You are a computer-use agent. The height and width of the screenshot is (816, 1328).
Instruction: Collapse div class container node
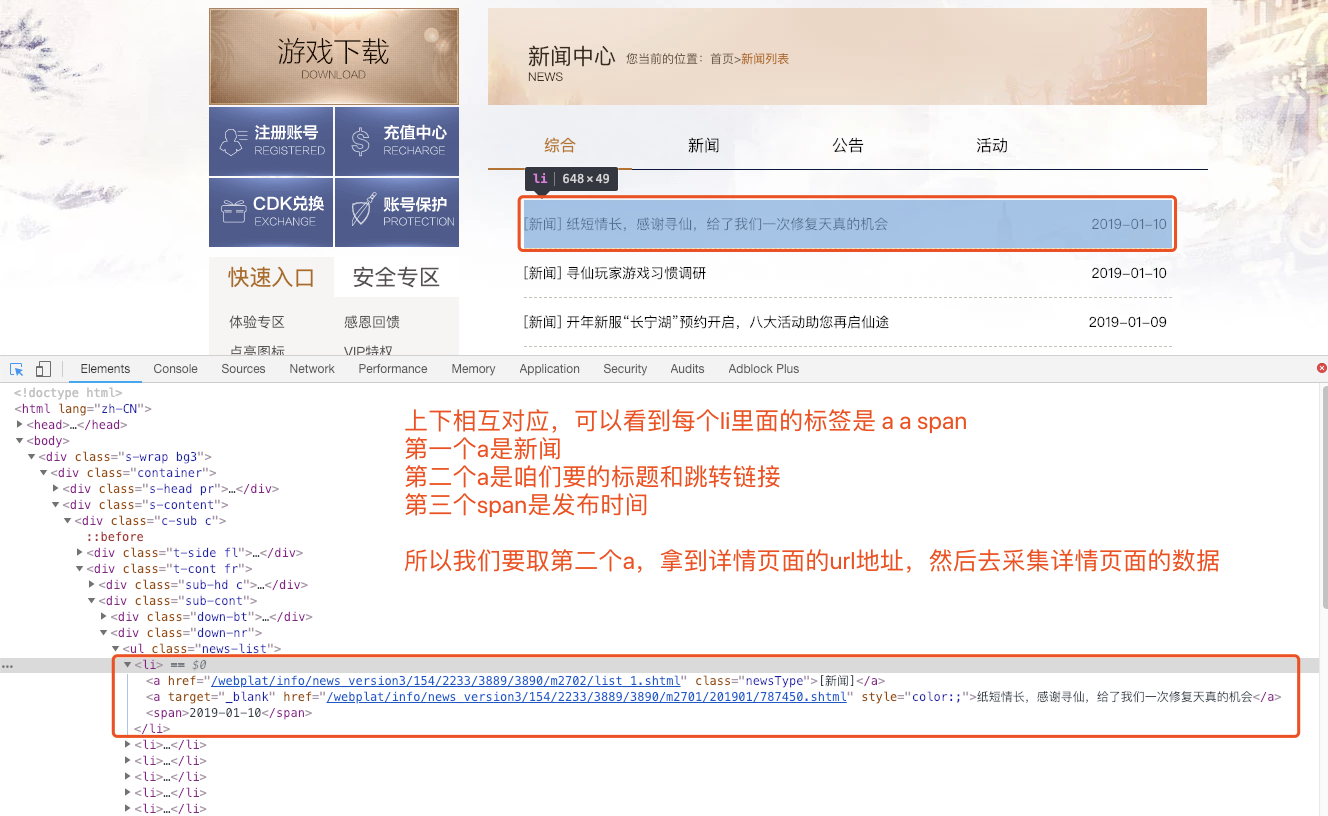[x=44, y=473]
